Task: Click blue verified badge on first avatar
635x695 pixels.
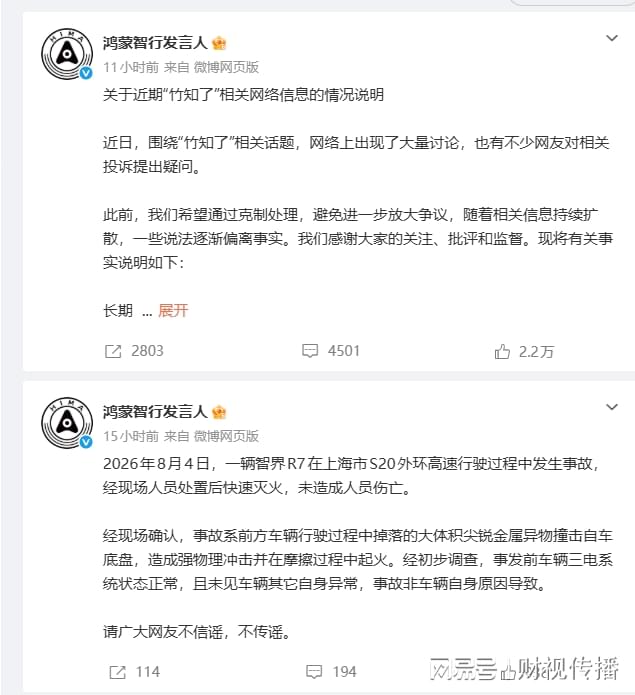Action: coord(86,73)
